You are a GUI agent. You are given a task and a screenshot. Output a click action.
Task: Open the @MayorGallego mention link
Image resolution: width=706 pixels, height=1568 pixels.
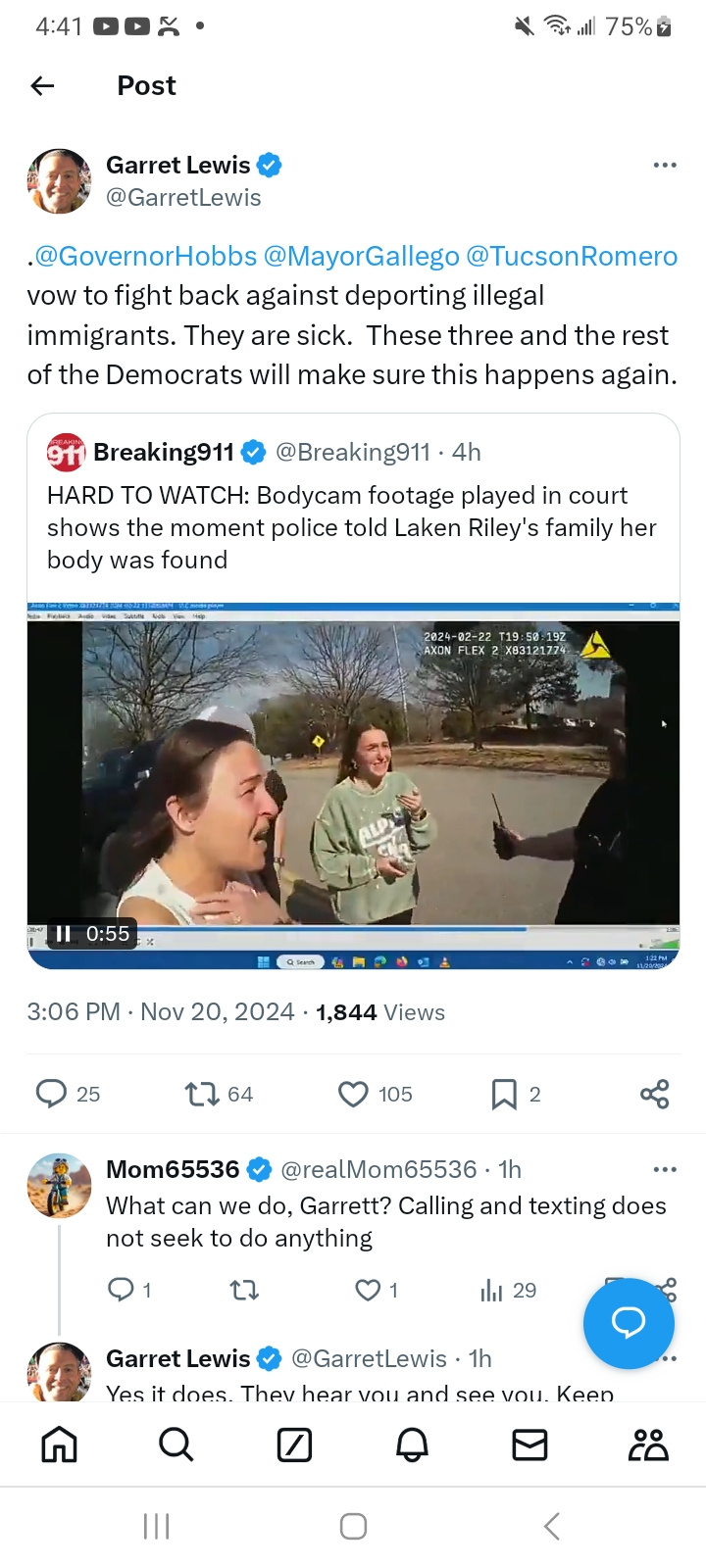[x=361, y=256]
